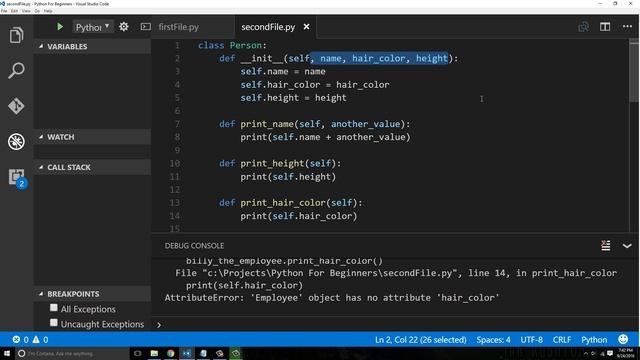Click the AttributeError message in console
640x360 pixels.
click(332, 298)
